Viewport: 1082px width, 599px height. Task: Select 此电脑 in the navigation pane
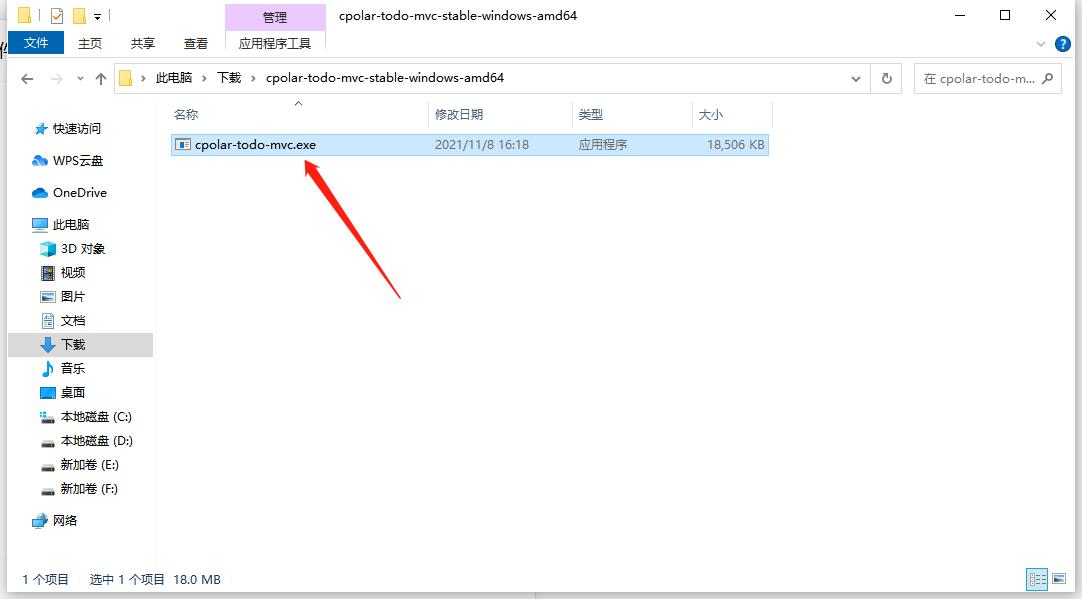coord(70,224)
